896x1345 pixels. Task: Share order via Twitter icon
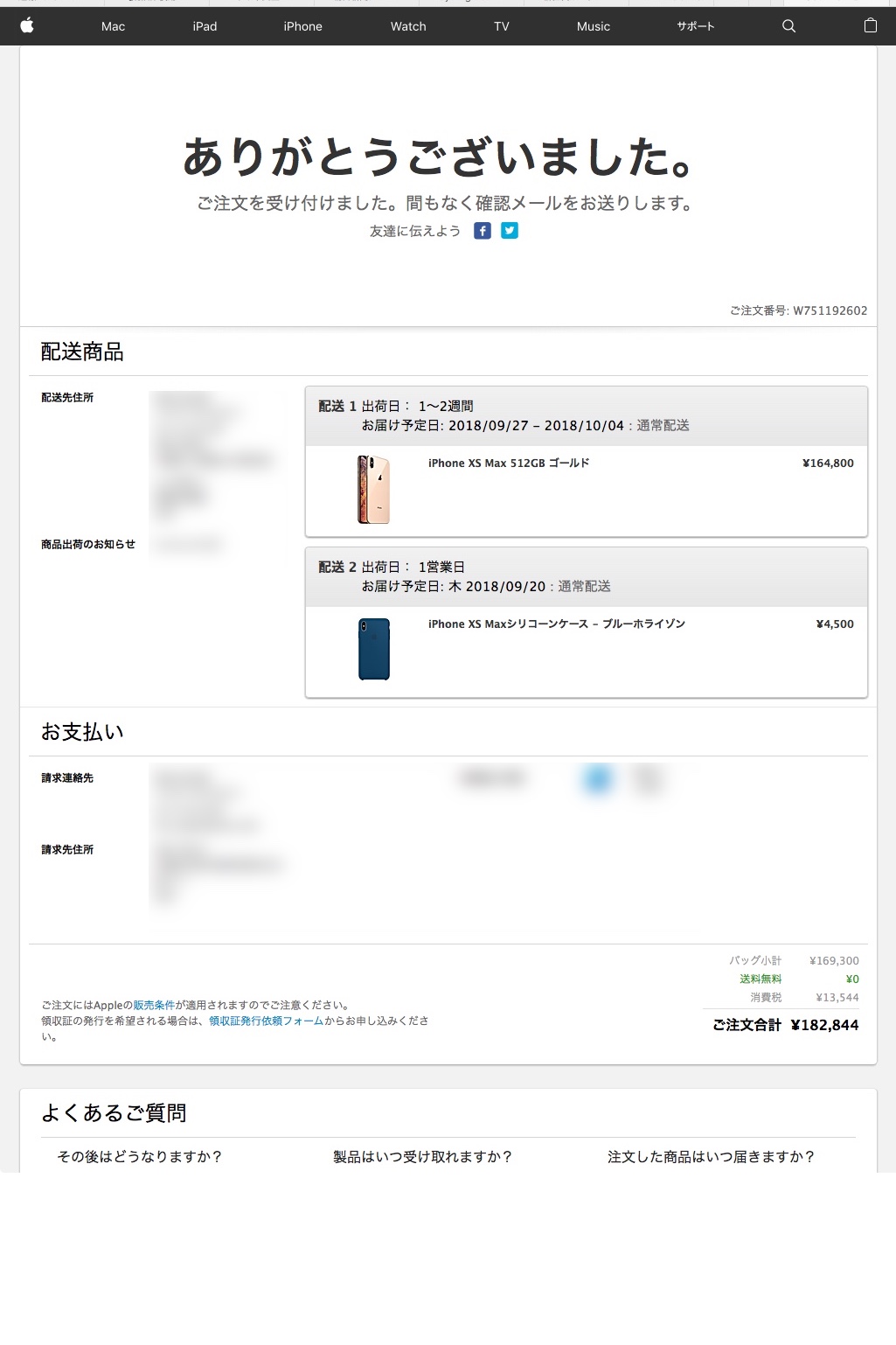coord(510,231)
